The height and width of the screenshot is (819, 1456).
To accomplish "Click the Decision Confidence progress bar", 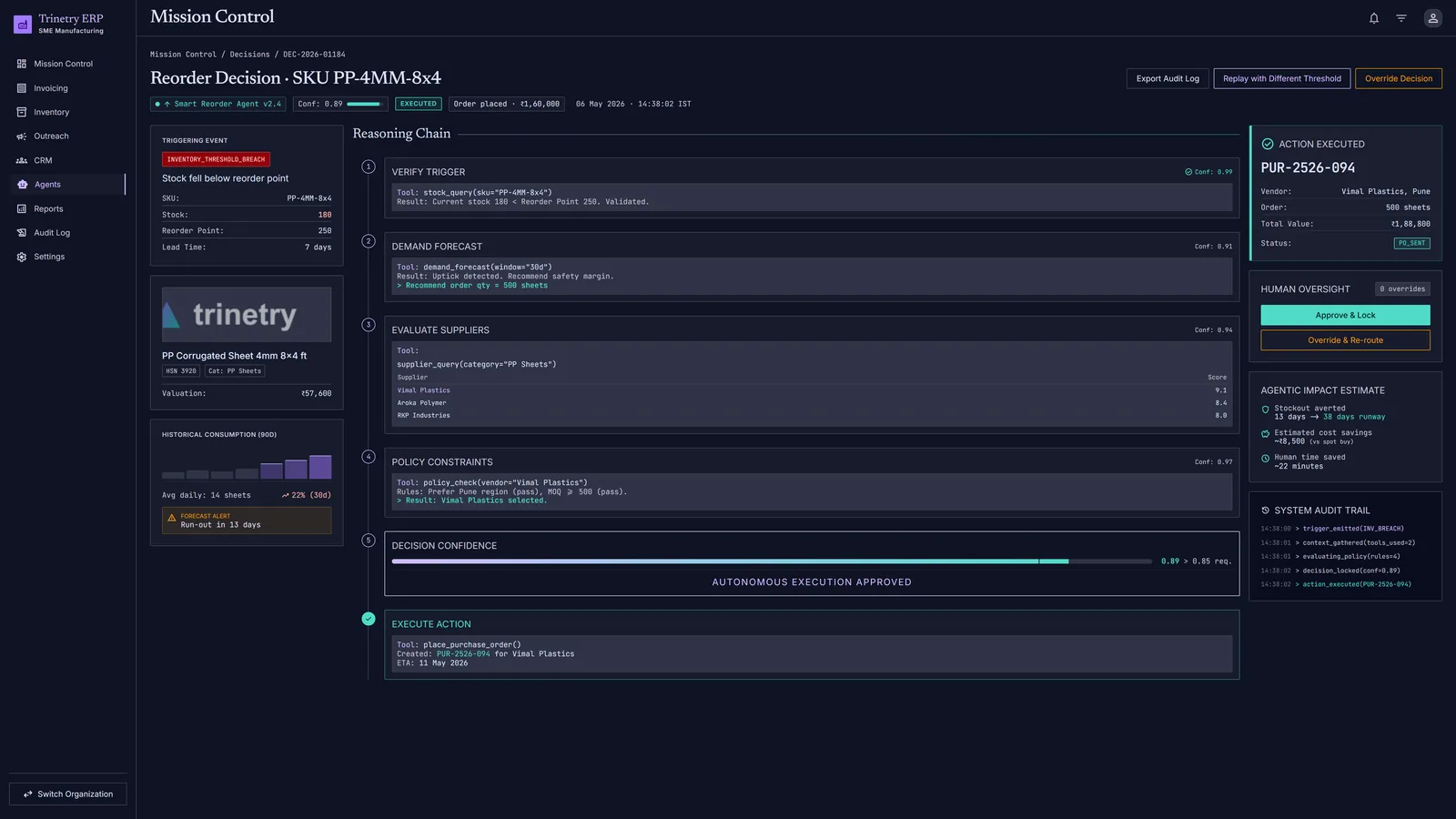I will coord(772,561).
